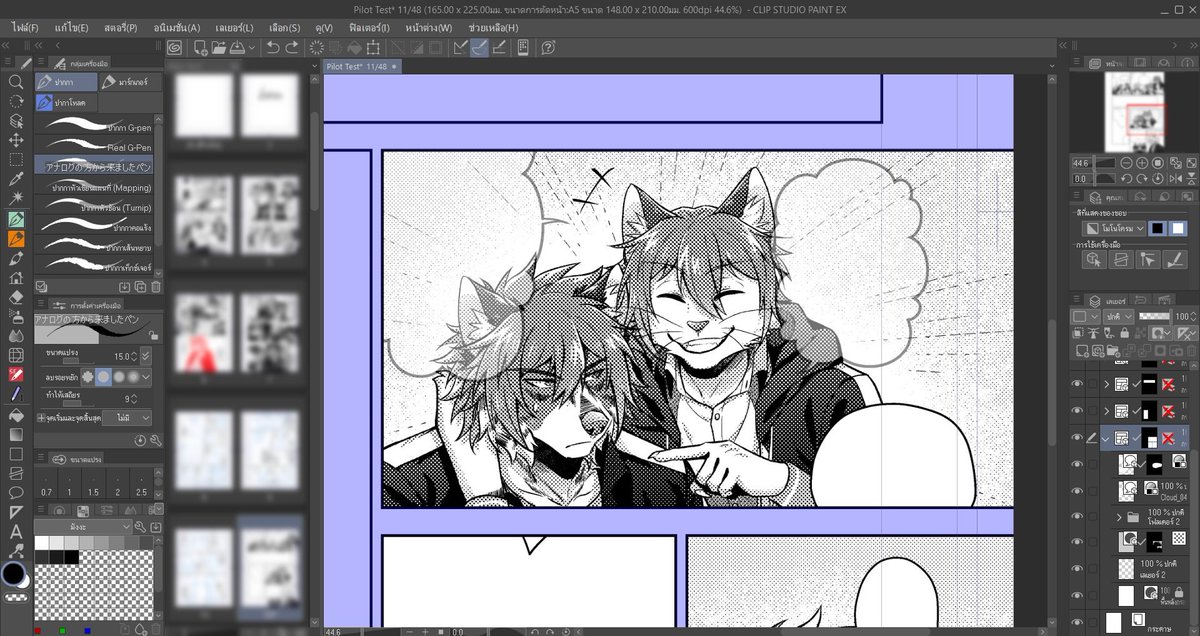Toggle snap to ruler in toolbar
Viewport: 1200px width, 636px height.
click(460, 47)
